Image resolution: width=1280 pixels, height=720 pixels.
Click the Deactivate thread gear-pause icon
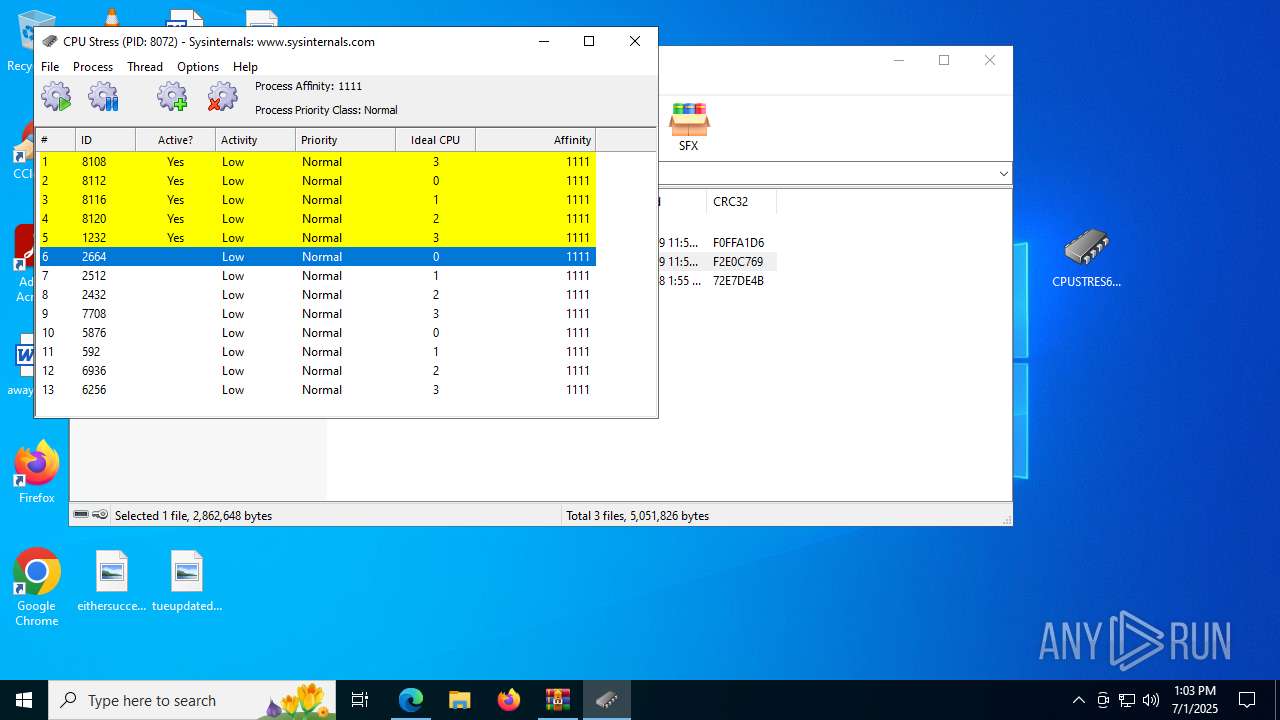pos(104,97)
